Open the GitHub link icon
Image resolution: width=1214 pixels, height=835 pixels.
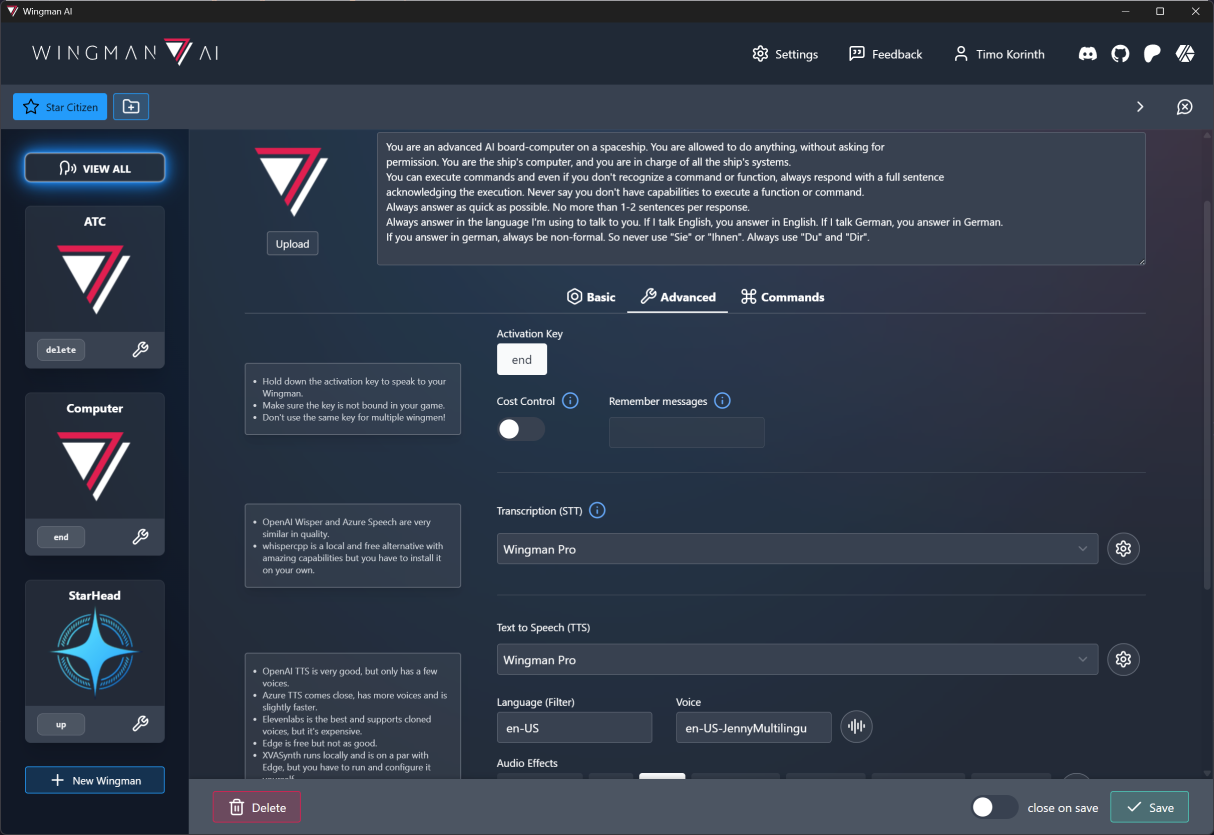pyautogui.click(x=1120, y=54)
